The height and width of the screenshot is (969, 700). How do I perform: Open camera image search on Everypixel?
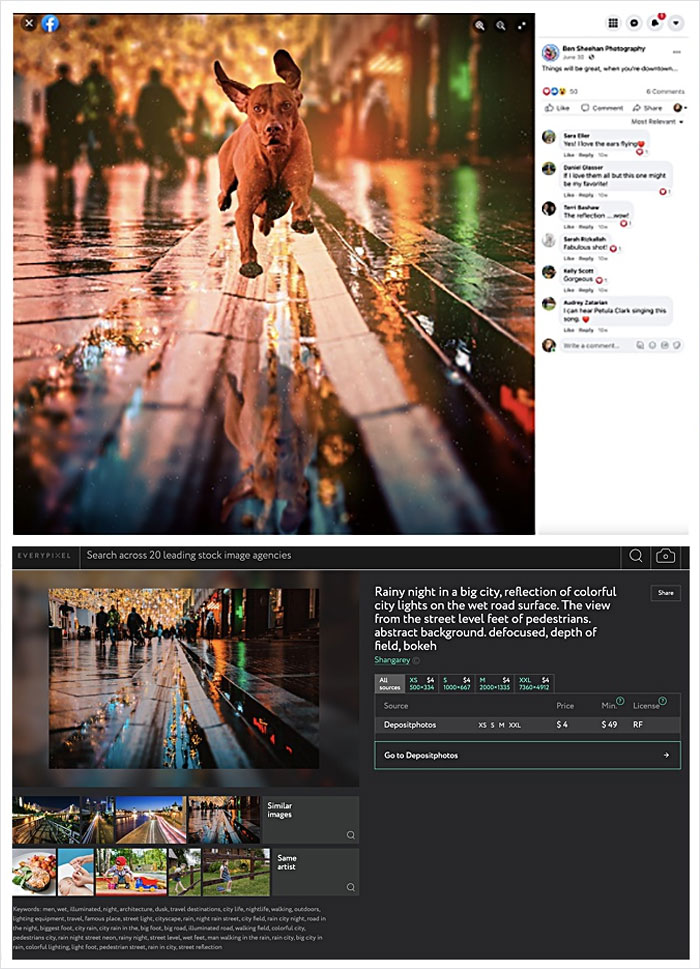click(665, 555)
